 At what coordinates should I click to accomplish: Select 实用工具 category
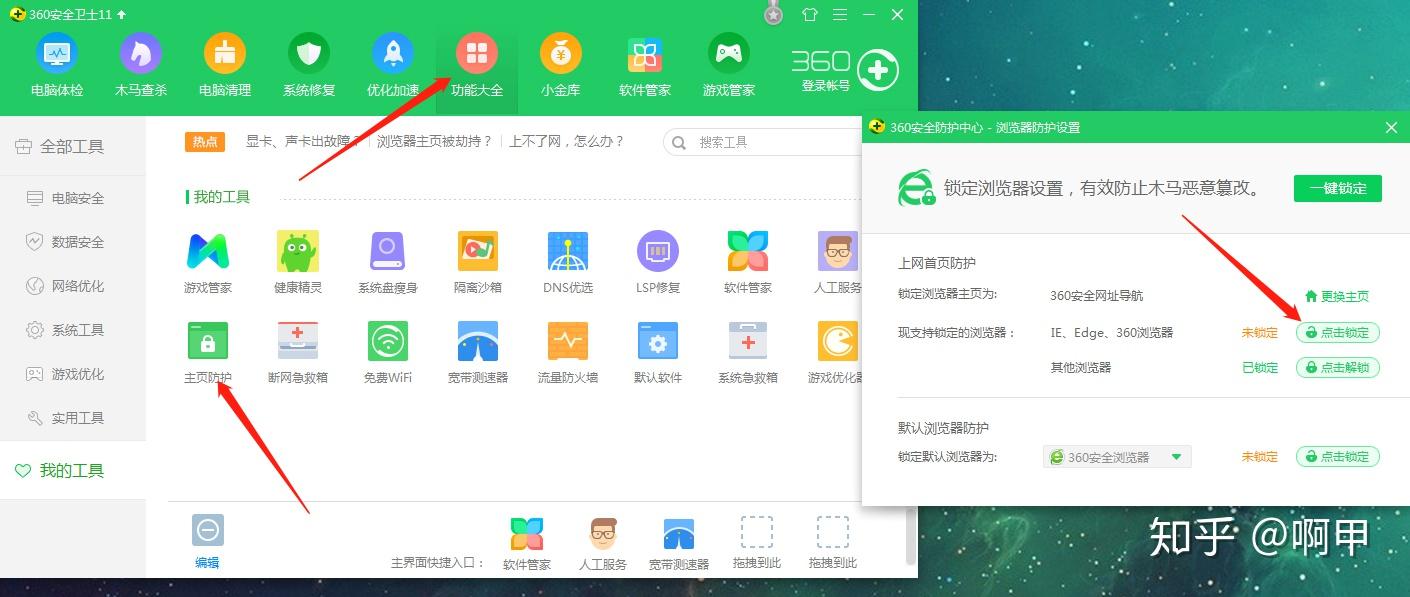pos(73,418)
